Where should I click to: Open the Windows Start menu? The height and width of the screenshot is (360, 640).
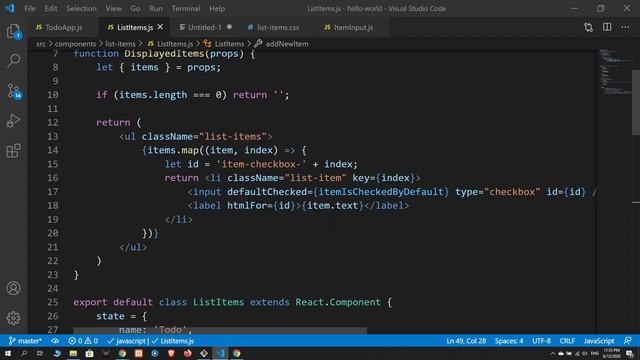[8, 353]
